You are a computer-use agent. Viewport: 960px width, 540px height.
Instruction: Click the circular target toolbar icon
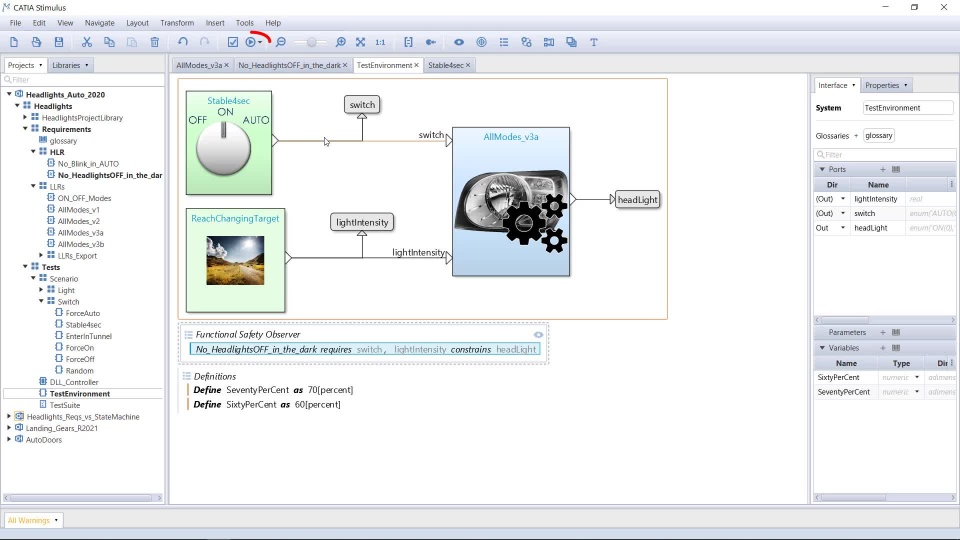pyautogui.click(x=481, y=42)
